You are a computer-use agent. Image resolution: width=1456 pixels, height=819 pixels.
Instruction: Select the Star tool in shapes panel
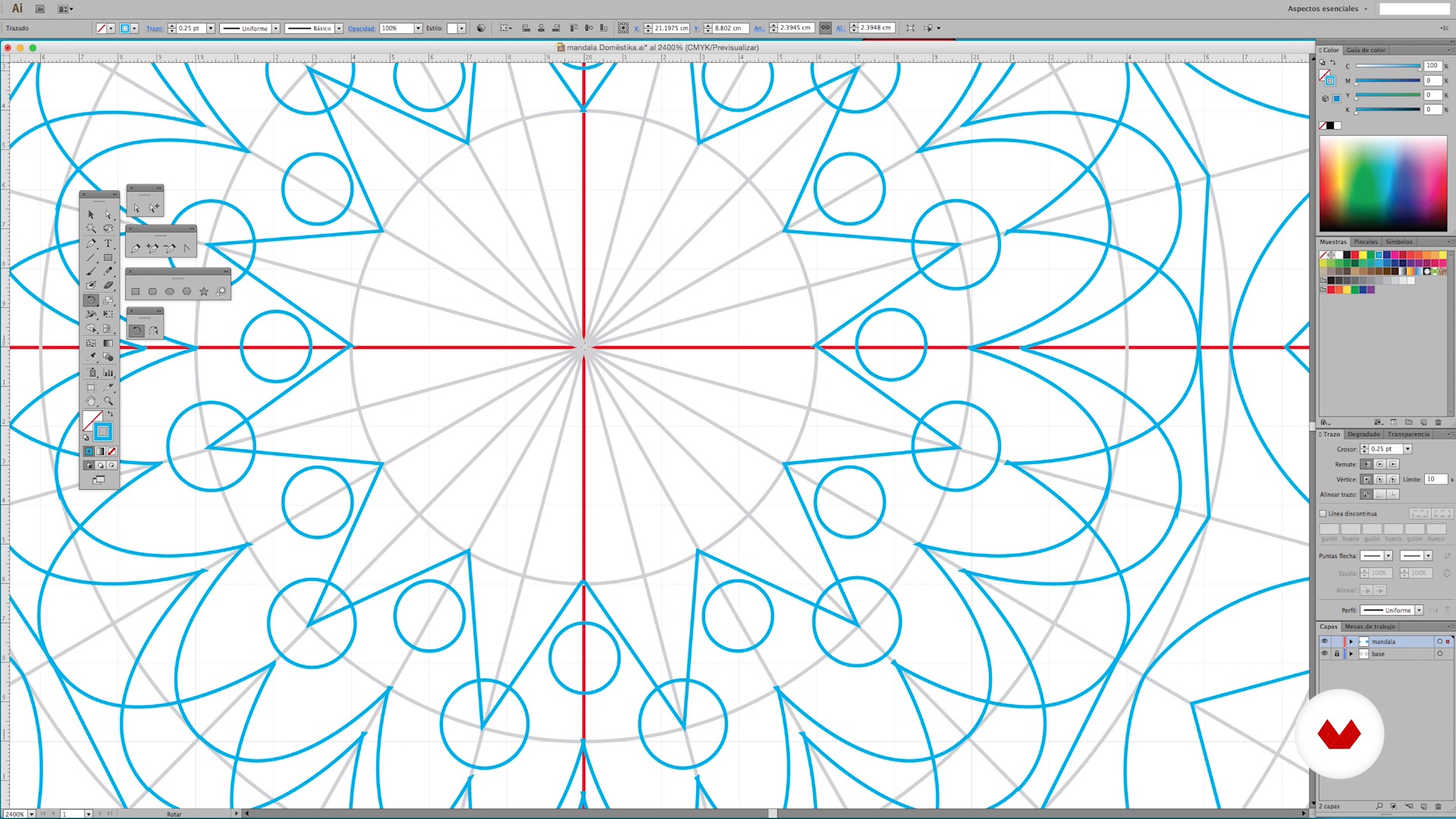(204, 291)
